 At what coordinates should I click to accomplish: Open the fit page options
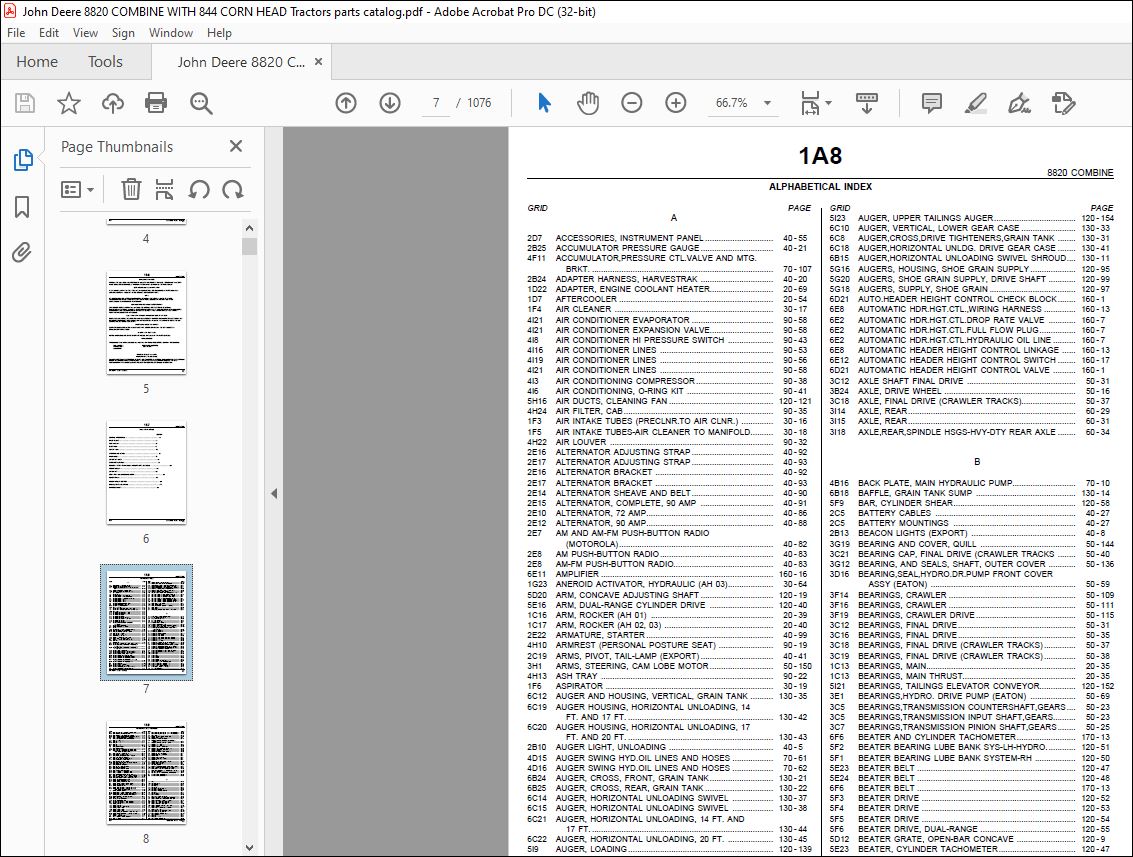tap(816, 103)
